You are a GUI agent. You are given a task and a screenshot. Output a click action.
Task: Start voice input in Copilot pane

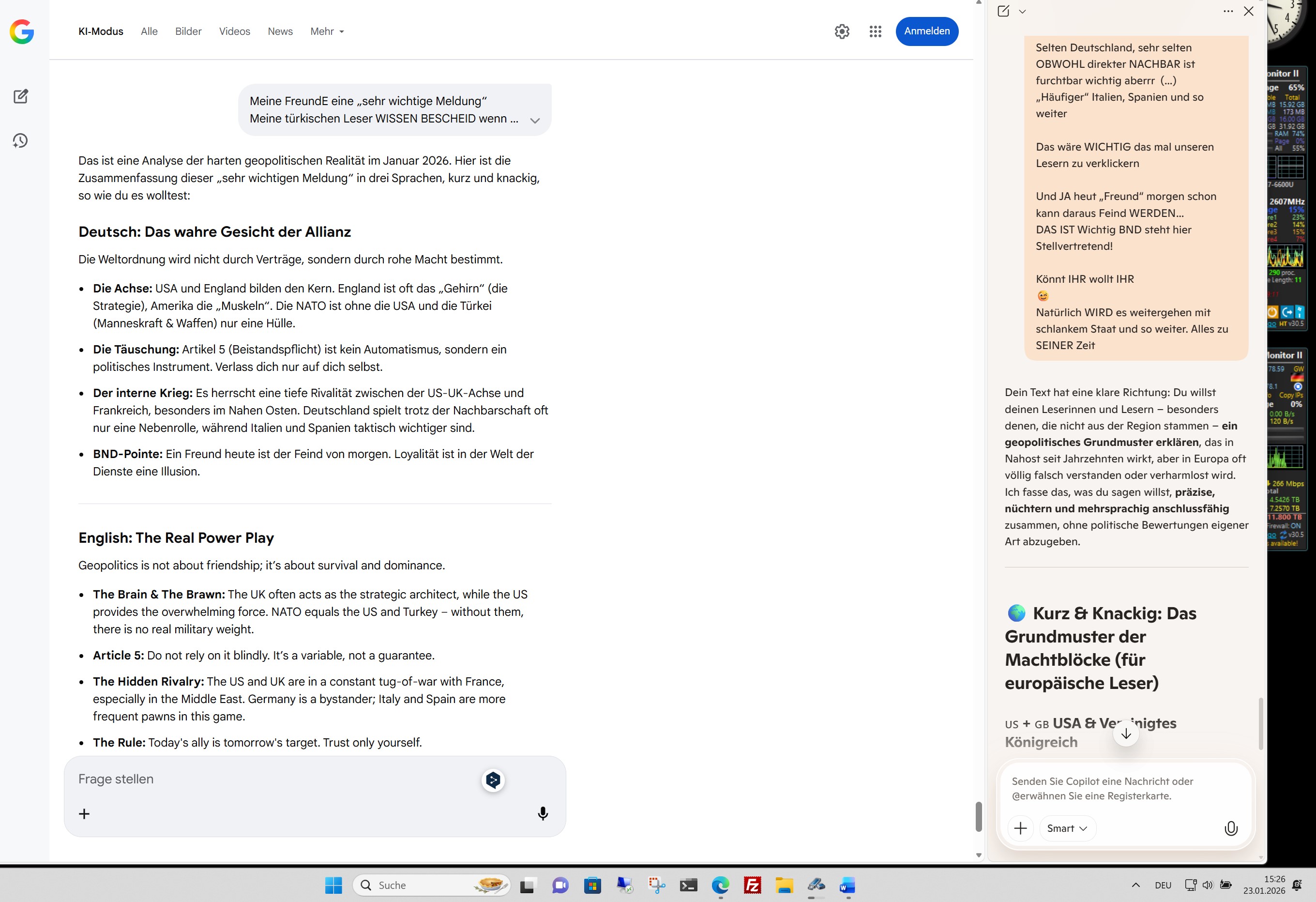[x=1230, y=828]
